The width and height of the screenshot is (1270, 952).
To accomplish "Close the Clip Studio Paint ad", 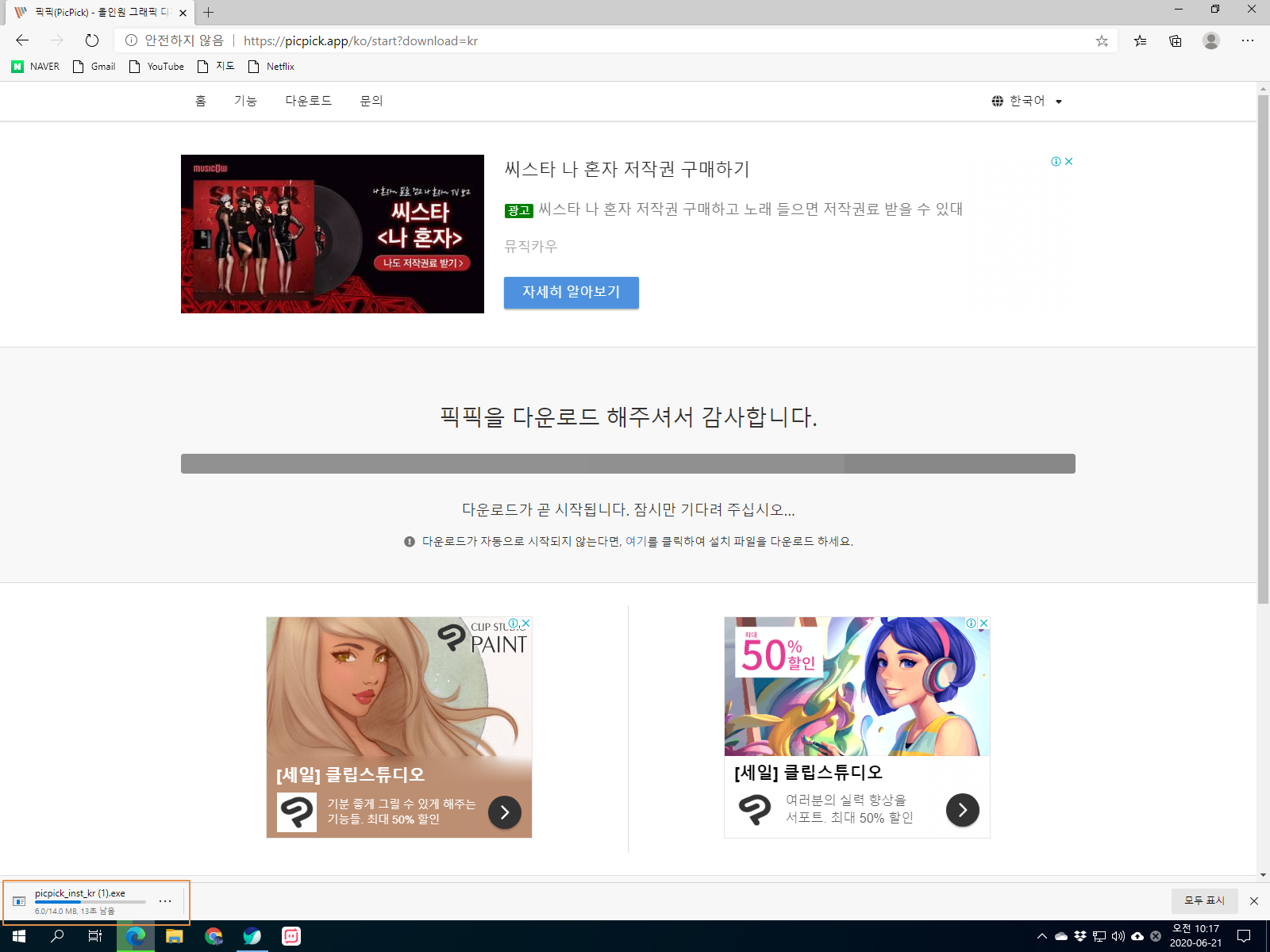I will [525, 624].
